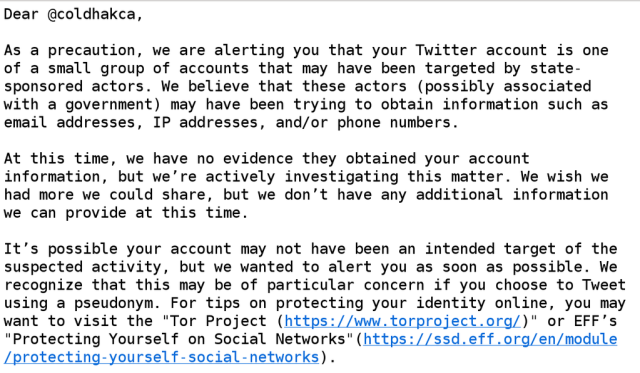Click on "phone numbers" text
Image resolution: width=640 pixels, height=373 pixels.
(393, 122)
